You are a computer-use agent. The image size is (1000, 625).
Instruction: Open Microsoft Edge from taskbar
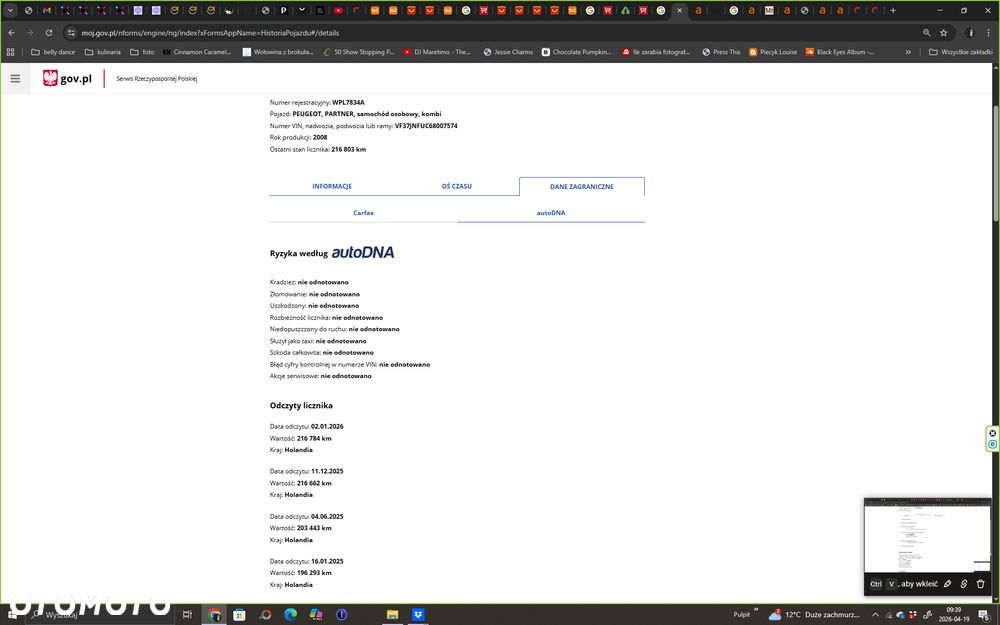(290, 614)
